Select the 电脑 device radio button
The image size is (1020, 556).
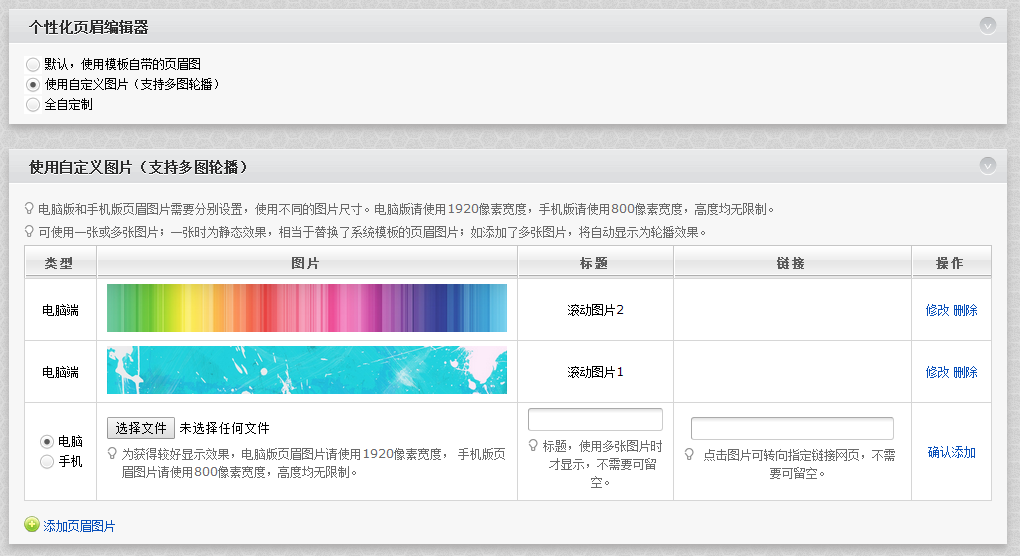pyautogui.click(x=46, y=441)
